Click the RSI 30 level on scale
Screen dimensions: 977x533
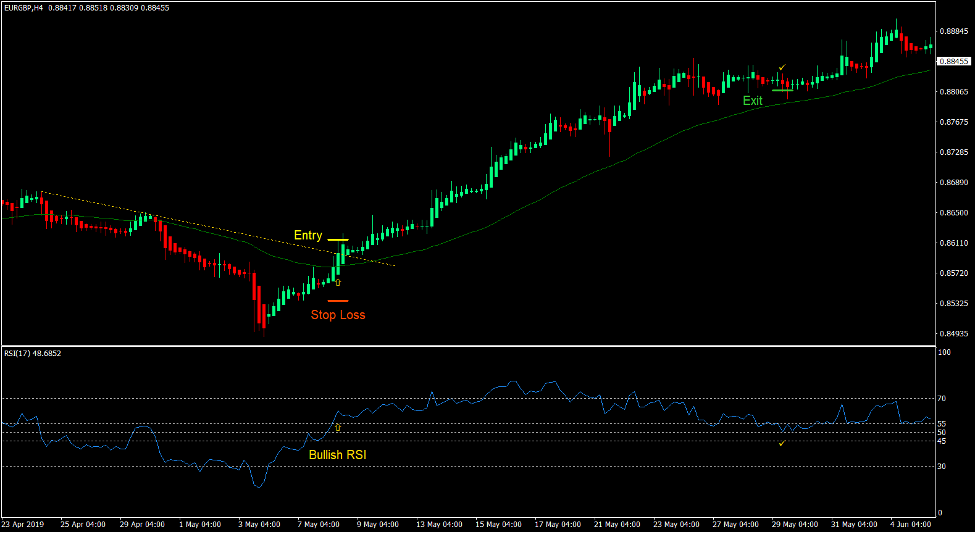tap(943, 466)
